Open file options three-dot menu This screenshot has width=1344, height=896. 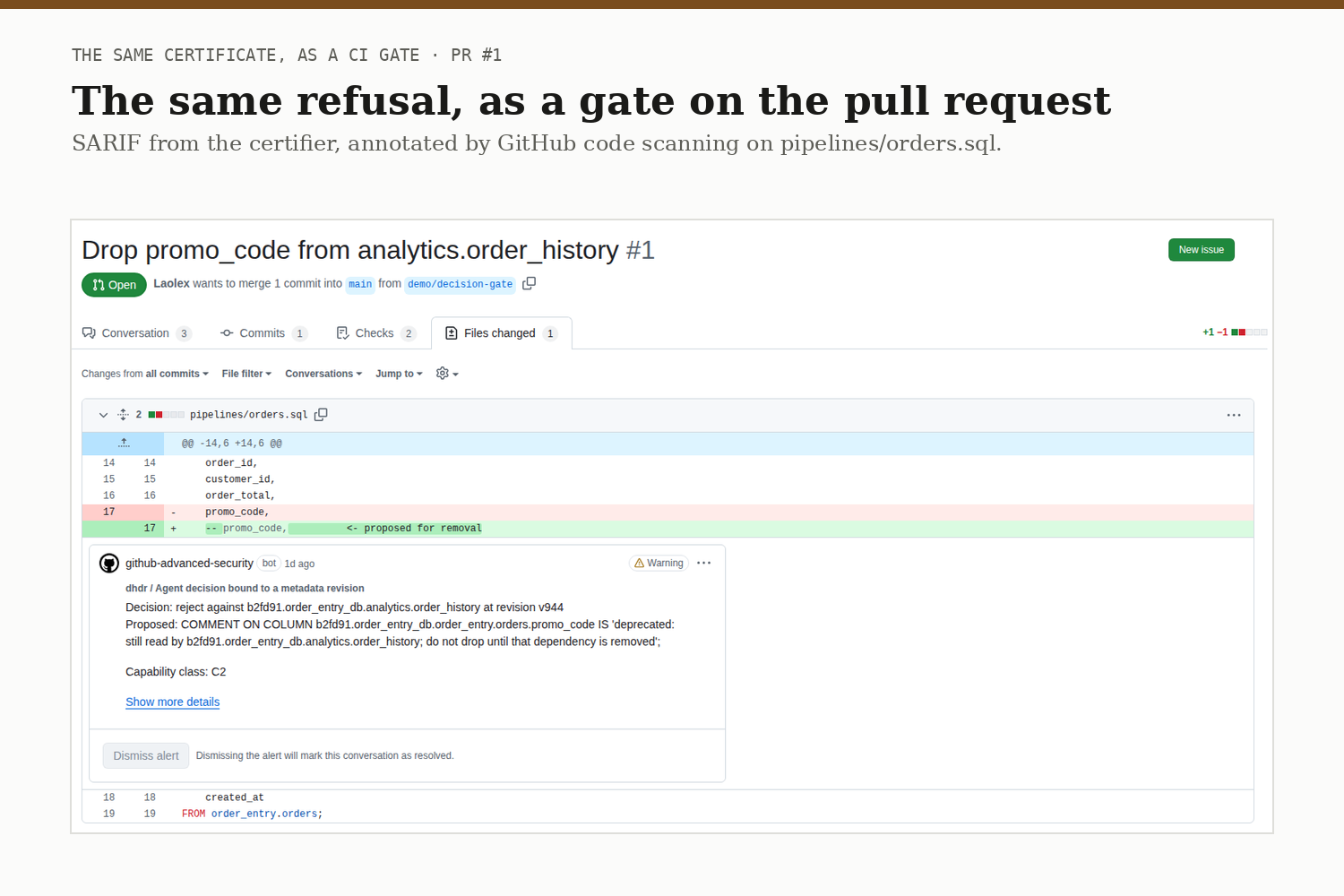click(x=1234, y=415)
